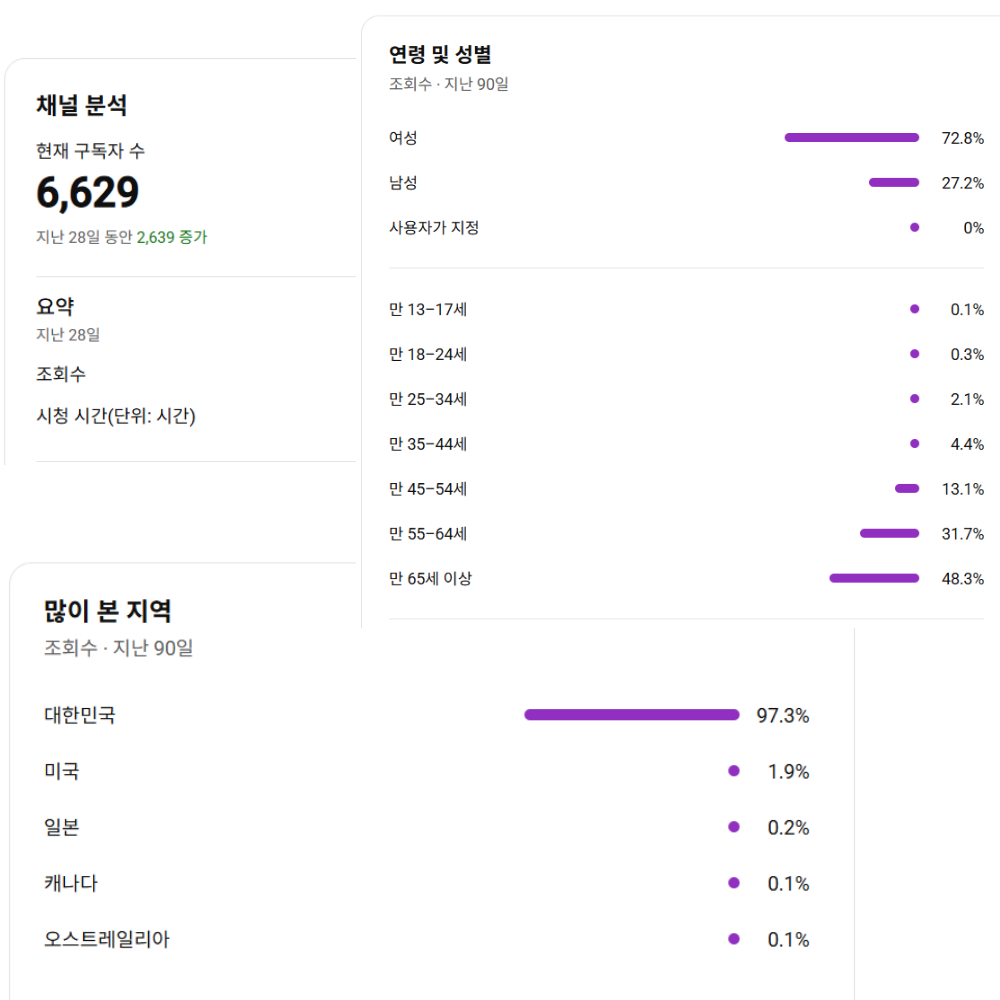Select the 사용자가 지정 0% dot

[x=915, y=228]
